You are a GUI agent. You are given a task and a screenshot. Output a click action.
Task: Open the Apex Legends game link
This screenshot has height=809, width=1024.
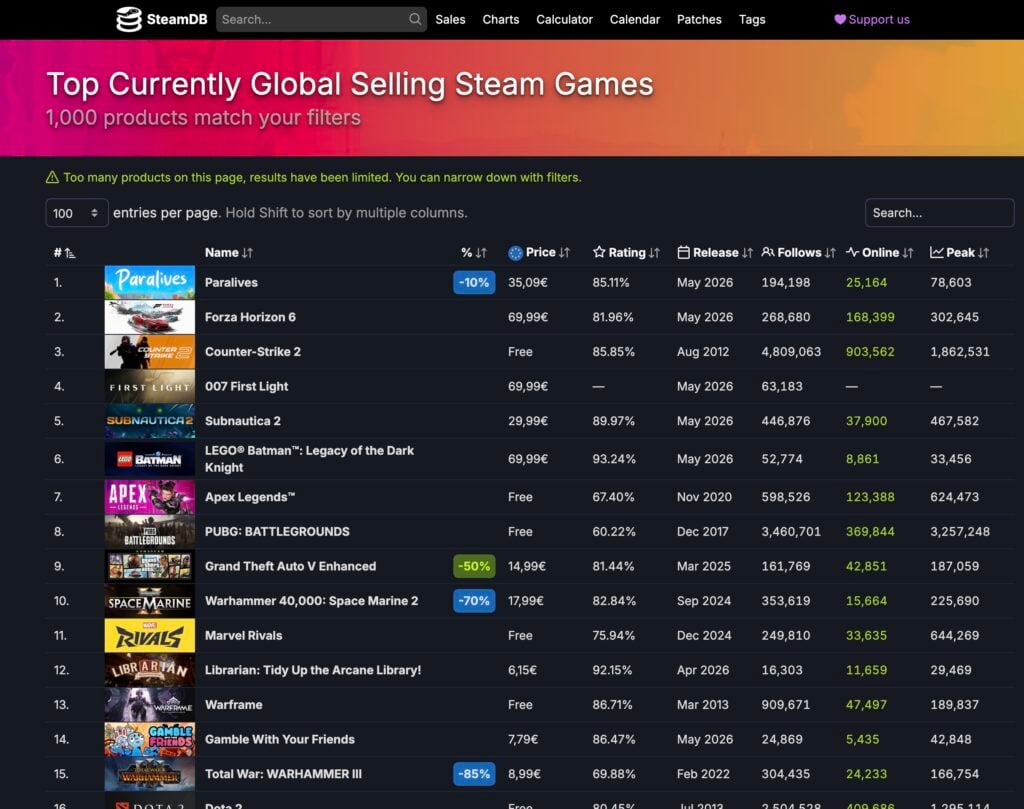pyautogui.click(x=250, y=497)
